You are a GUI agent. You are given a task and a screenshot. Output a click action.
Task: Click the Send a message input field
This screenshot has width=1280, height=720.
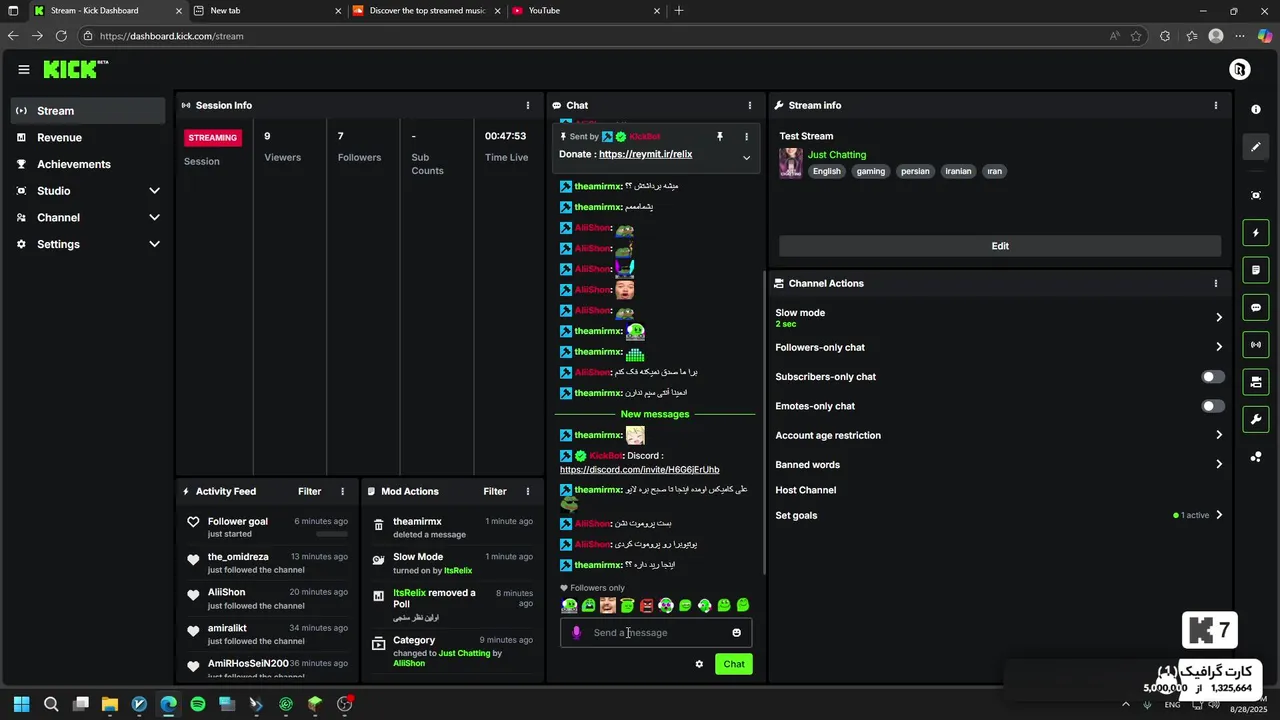tap(656, 632)
